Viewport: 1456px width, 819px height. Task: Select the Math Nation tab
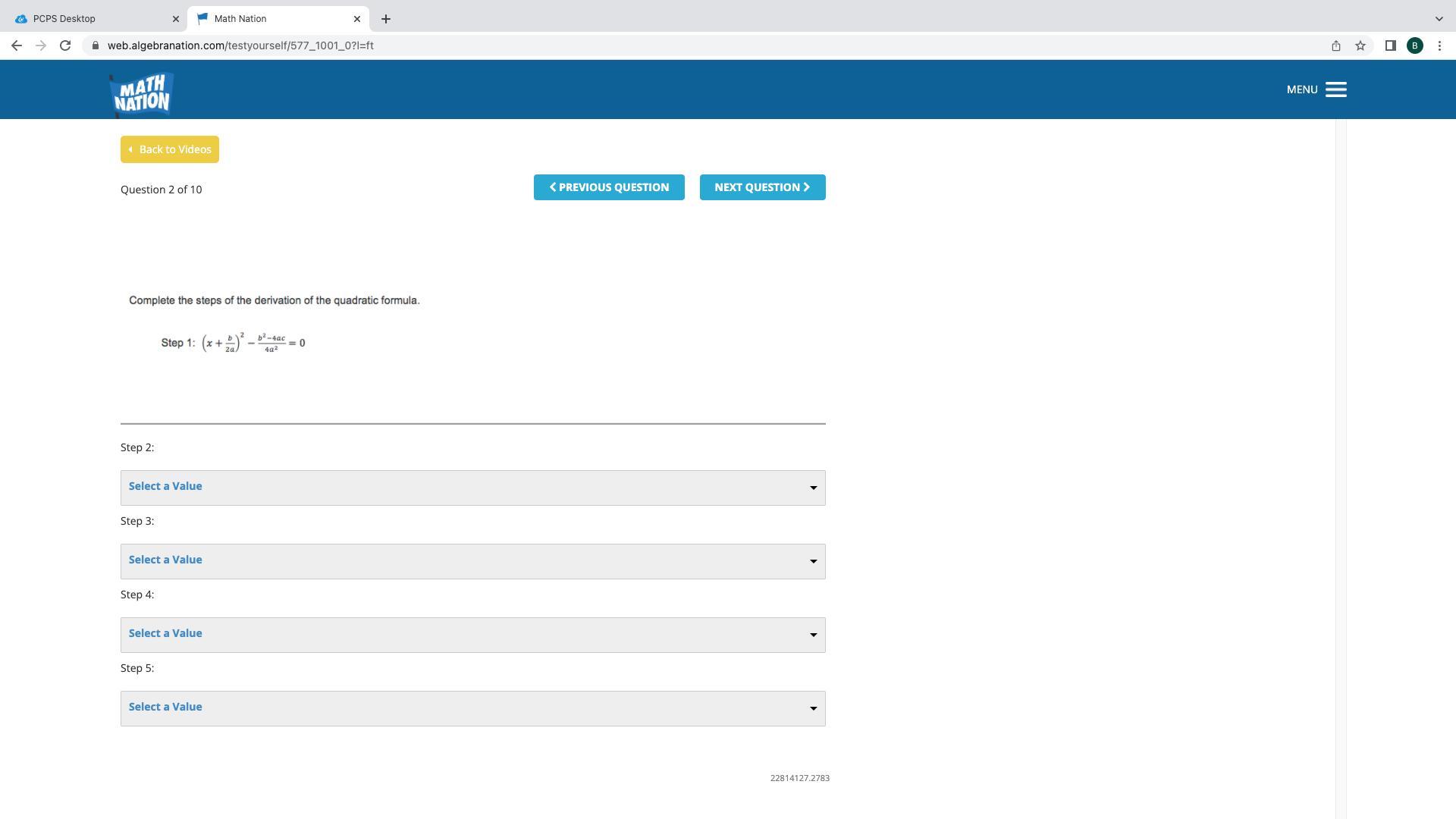273,19
